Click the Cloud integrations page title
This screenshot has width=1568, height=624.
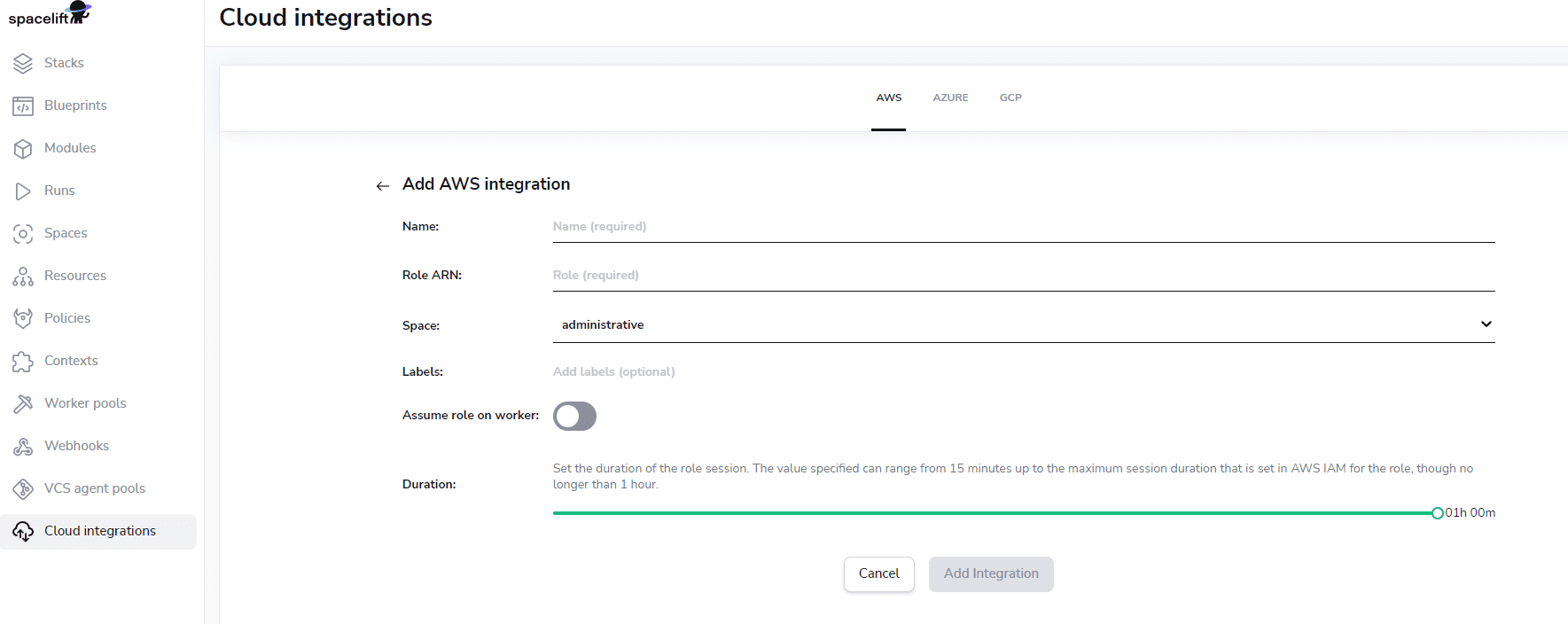point(325,18)
